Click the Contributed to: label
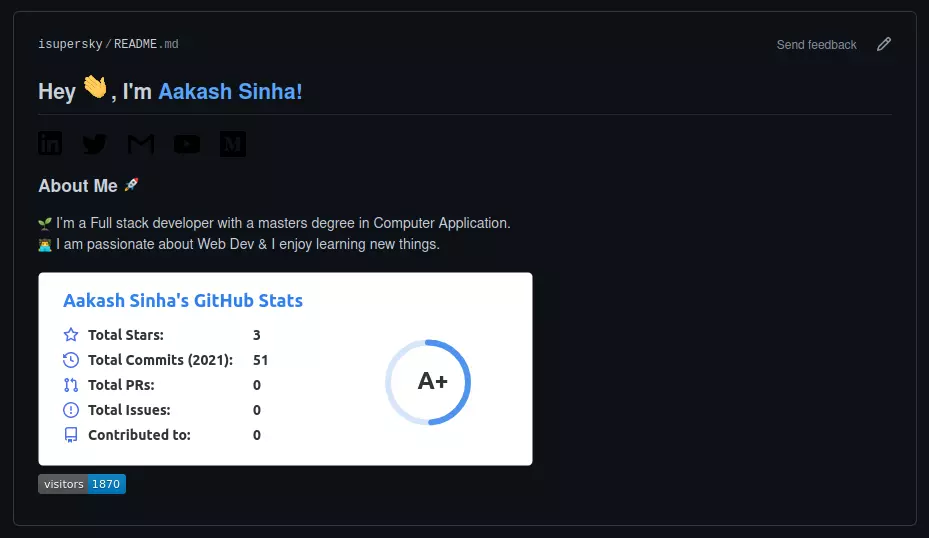Viewport: 929px width, 538px height. tap(139, 435)
